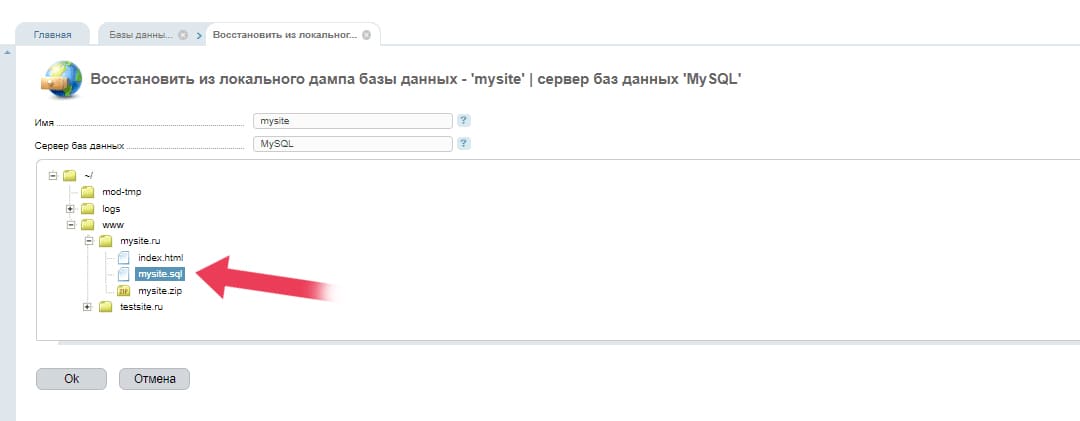The width and height of the screenshot is (1080, 421).
Task: Select the mysite.sql dump file
Action: click(160, 274)
